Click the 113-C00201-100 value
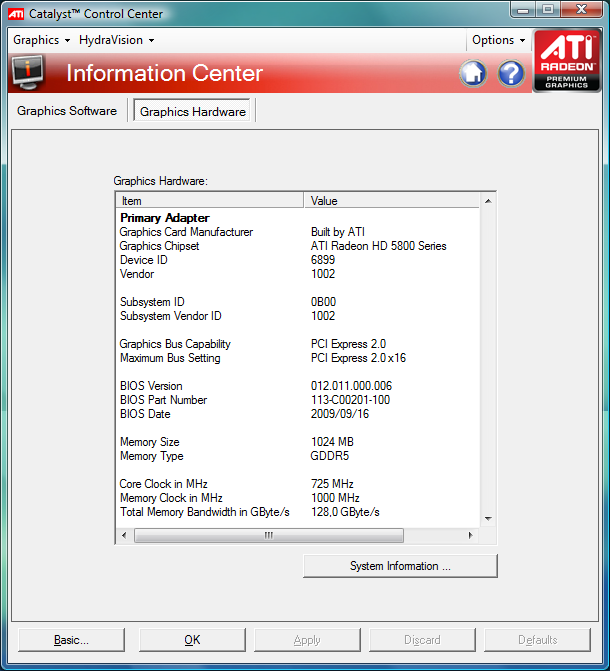 point(350,400)
